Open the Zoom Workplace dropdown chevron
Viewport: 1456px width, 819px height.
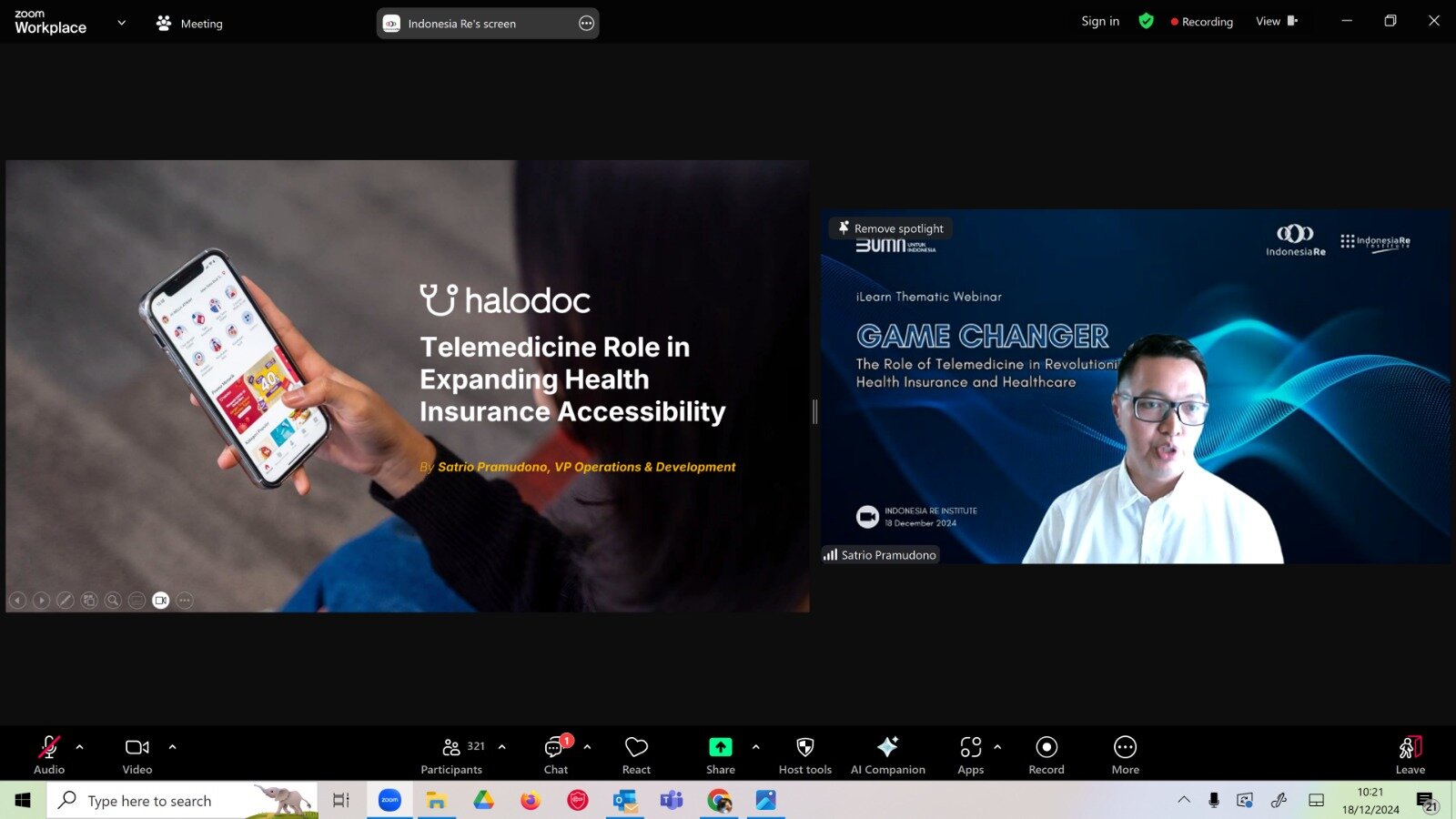pos(122,23)
